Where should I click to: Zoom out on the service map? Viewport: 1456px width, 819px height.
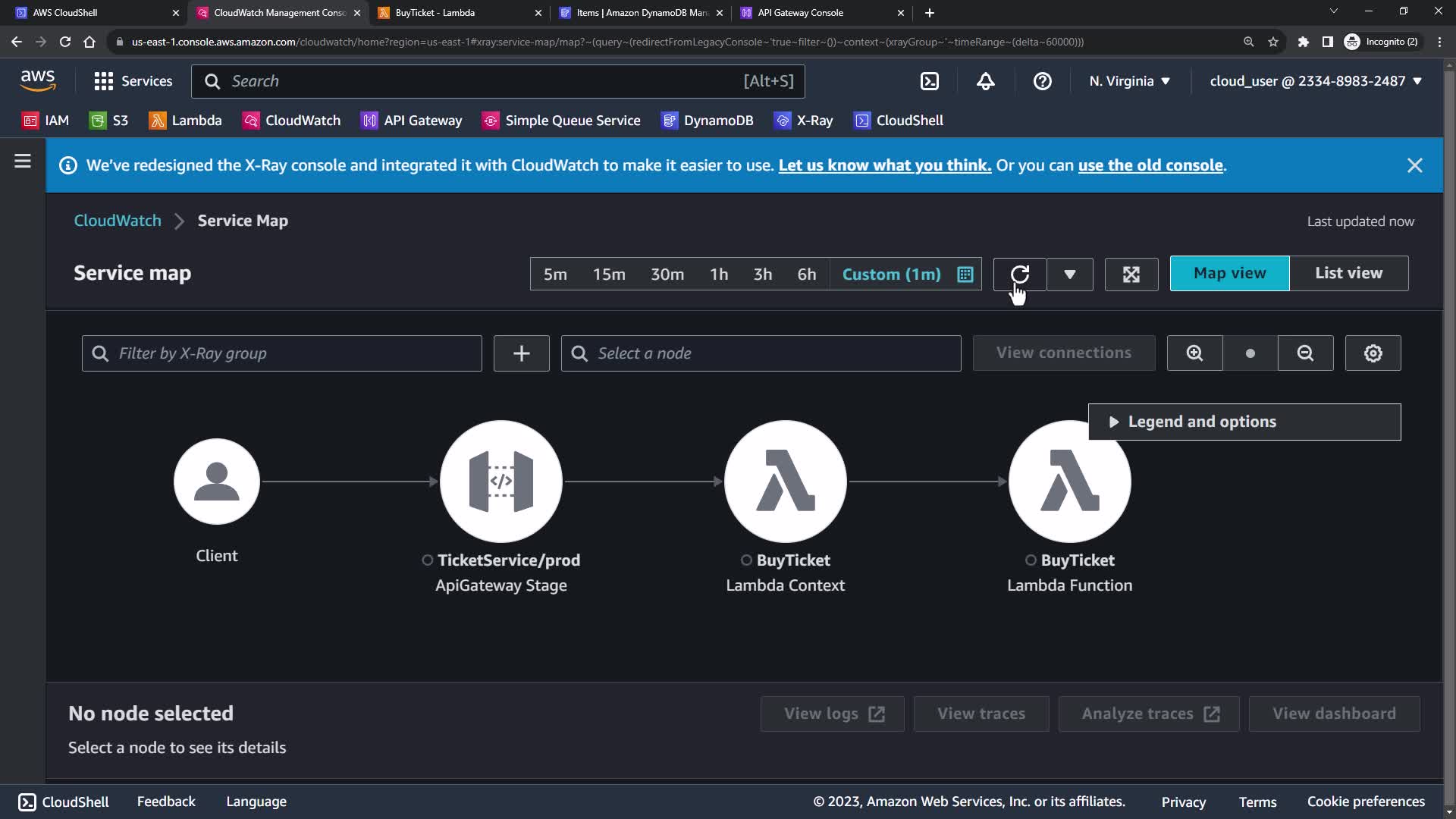click(x=1305, y=353)
